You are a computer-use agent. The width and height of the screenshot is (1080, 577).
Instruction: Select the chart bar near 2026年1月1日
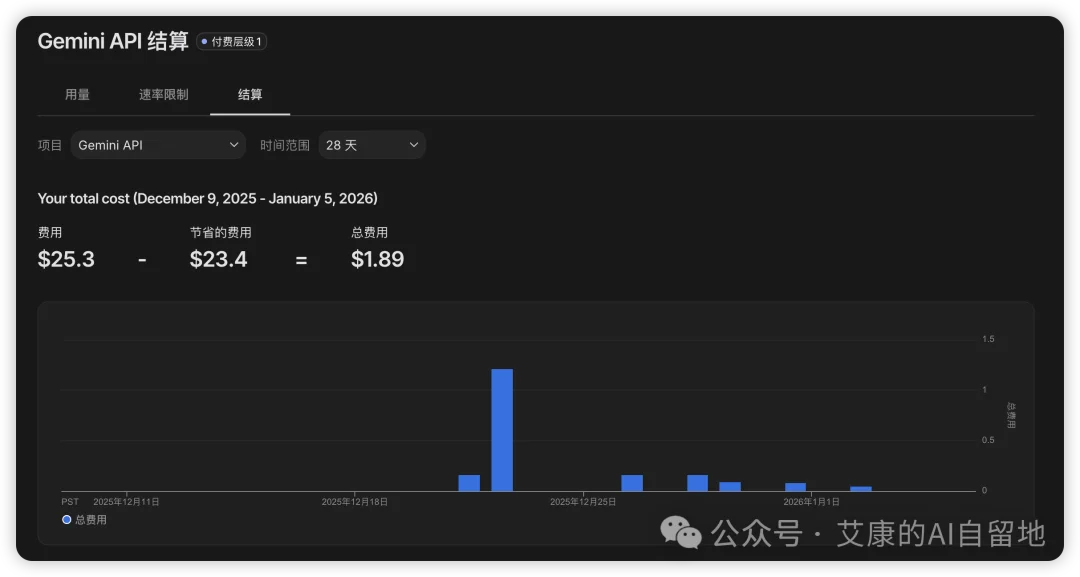tap(795, 484)
